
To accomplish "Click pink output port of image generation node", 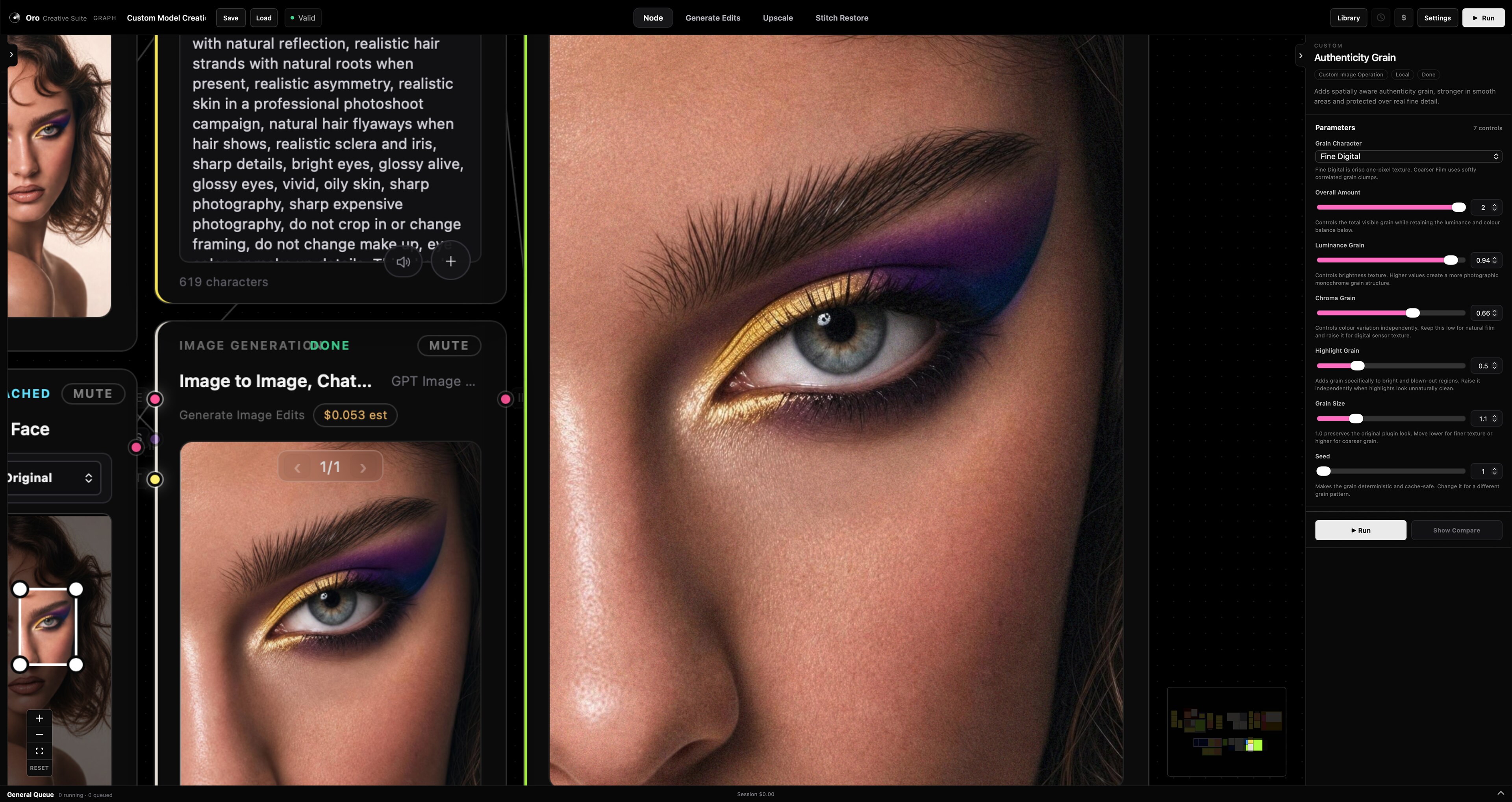I will [505, 399].
